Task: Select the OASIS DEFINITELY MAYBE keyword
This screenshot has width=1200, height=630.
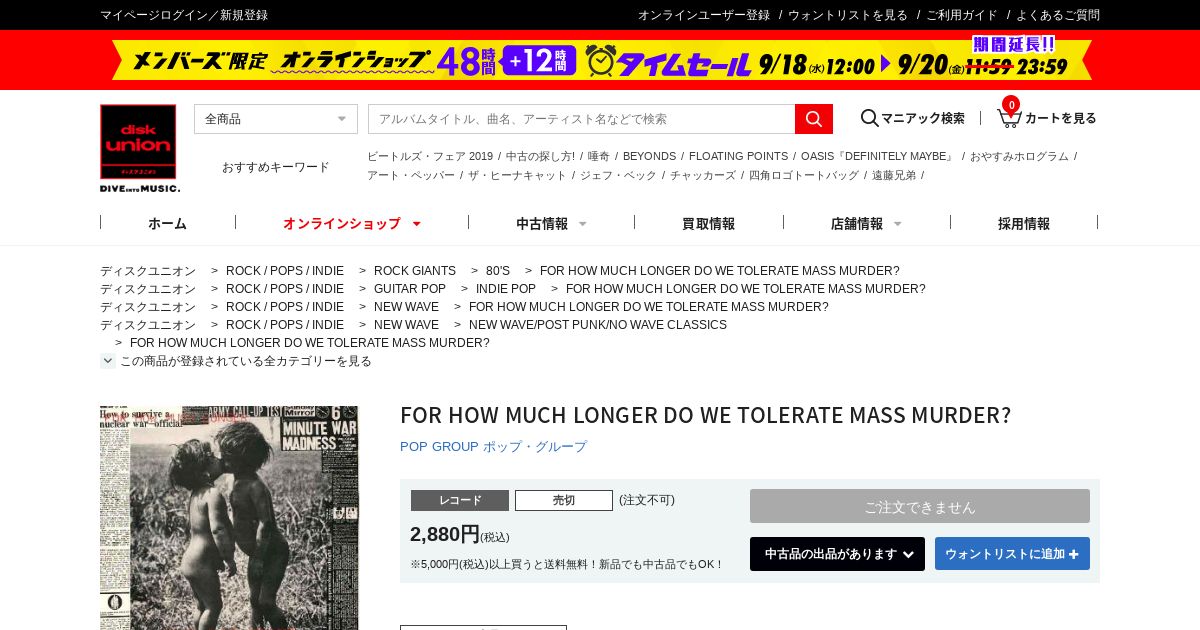Action: click(878, 156)
